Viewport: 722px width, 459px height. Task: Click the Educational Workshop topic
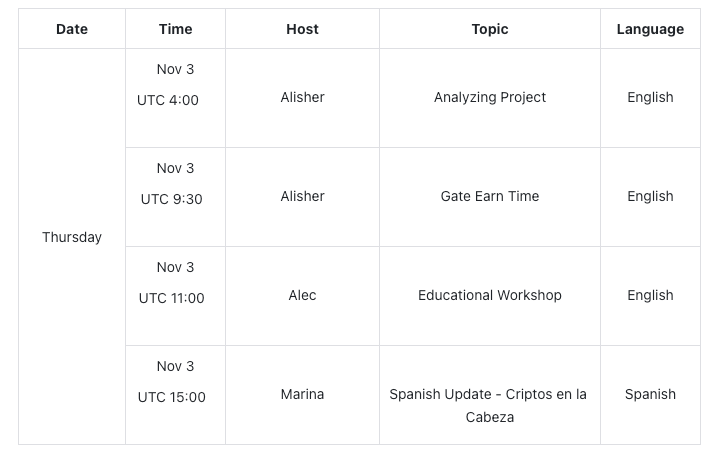[x=490, y=295]
